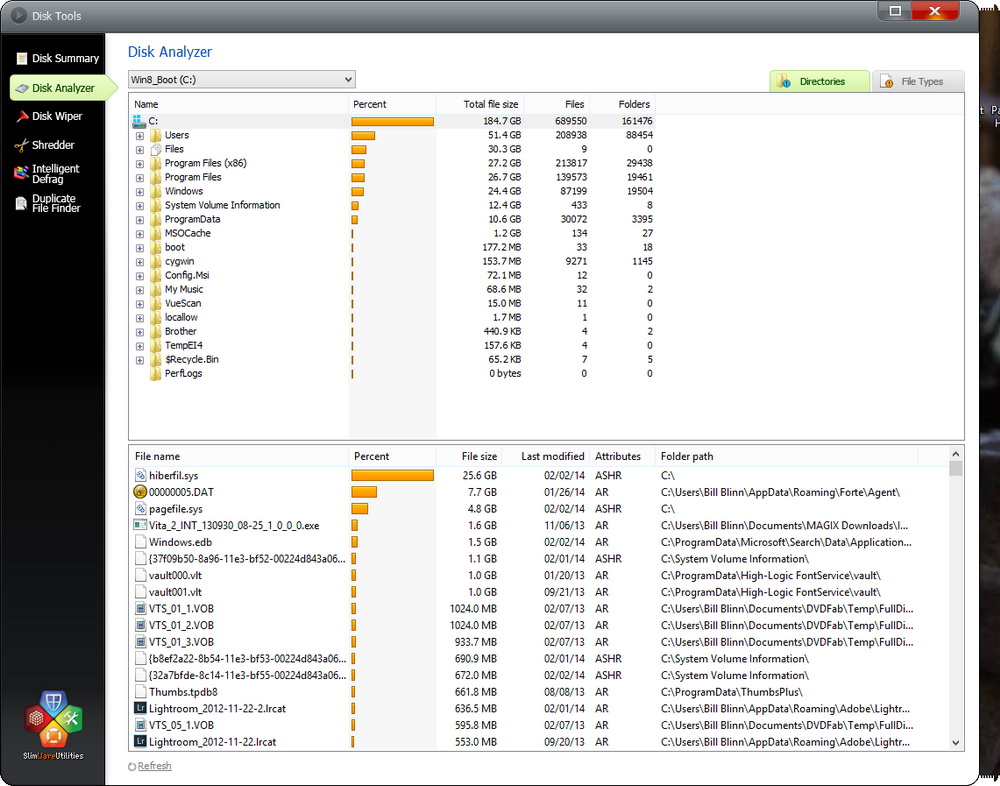Select the vault000.vlt file row

pos(539,575)
